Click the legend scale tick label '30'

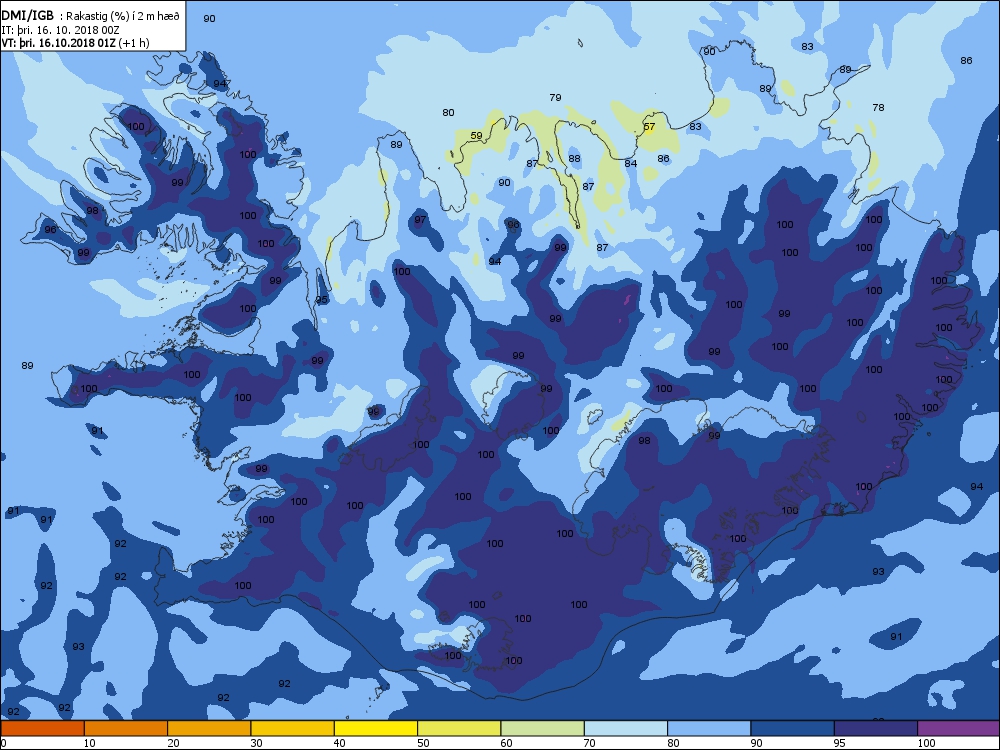tap(256, 743)
